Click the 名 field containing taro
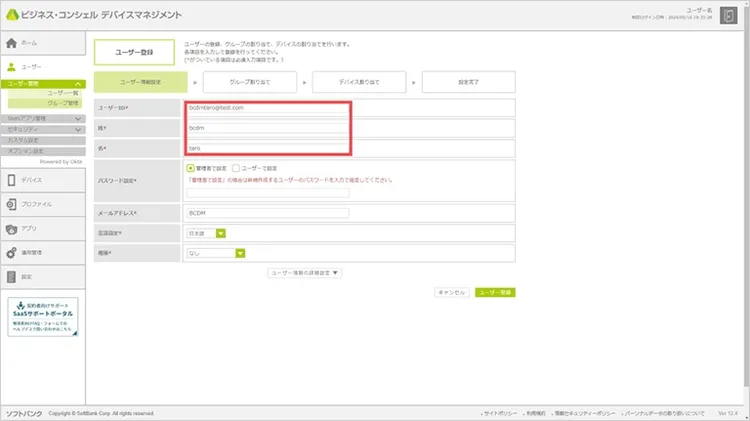 pos(268,148)
